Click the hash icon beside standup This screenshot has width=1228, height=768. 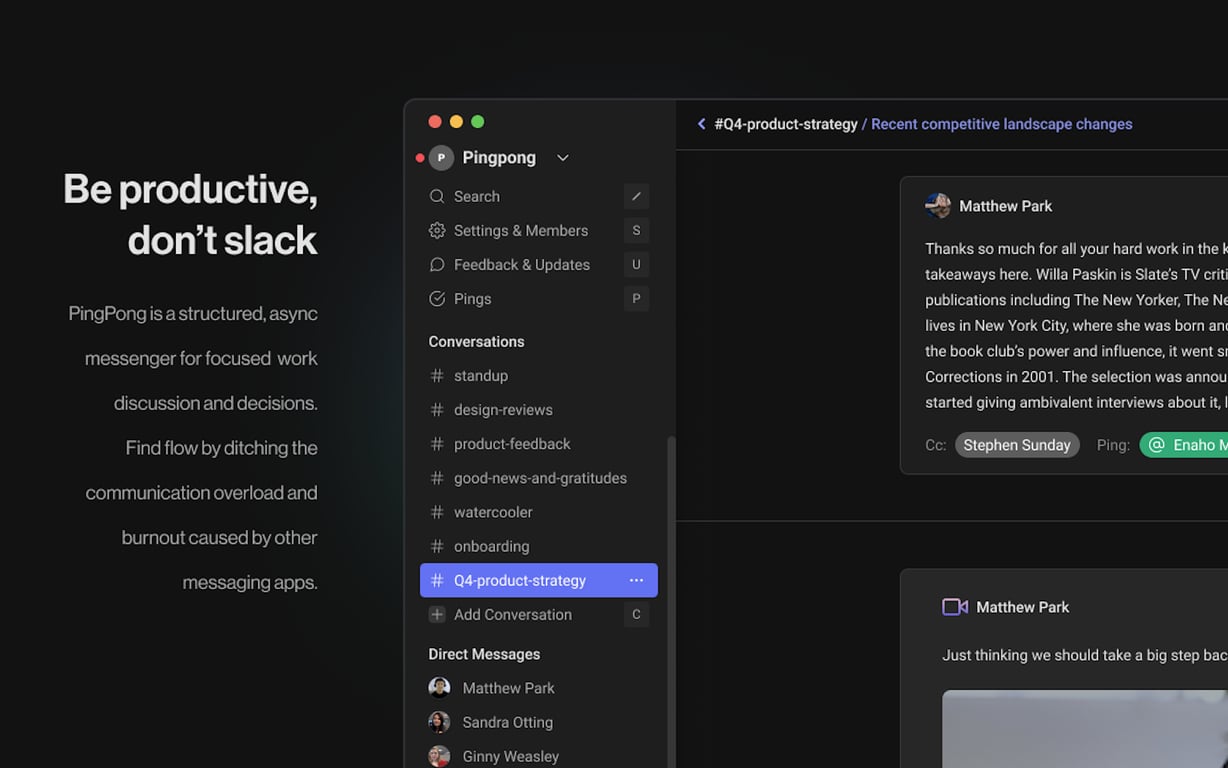(x=437, y=376)
